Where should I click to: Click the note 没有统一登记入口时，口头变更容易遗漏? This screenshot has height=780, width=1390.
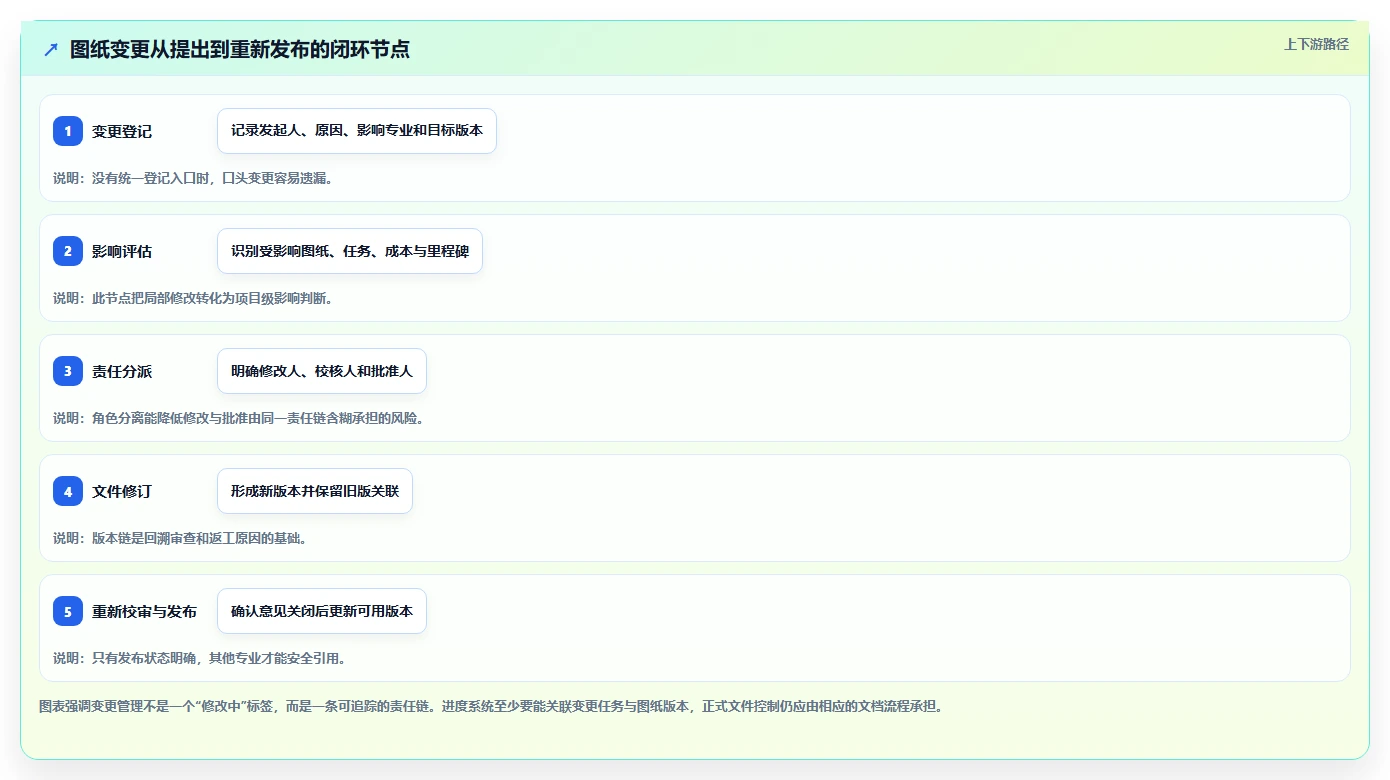(193, 178)
